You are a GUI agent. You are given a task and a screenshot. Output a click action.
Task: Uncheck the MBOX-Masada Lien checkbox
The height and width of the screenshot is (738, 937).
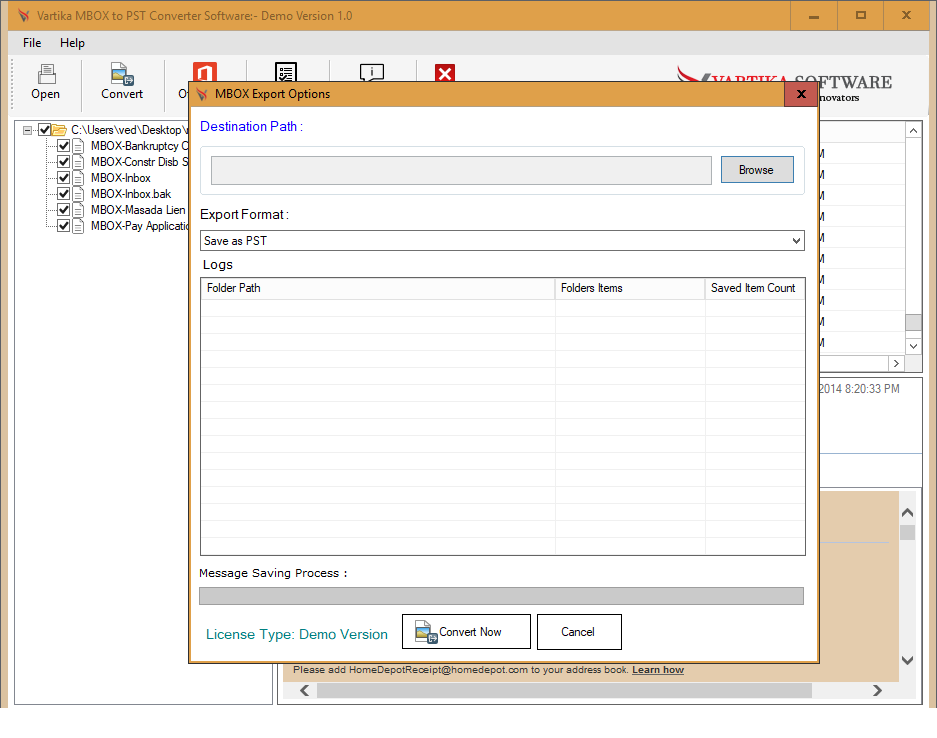[x=63, y=210]
